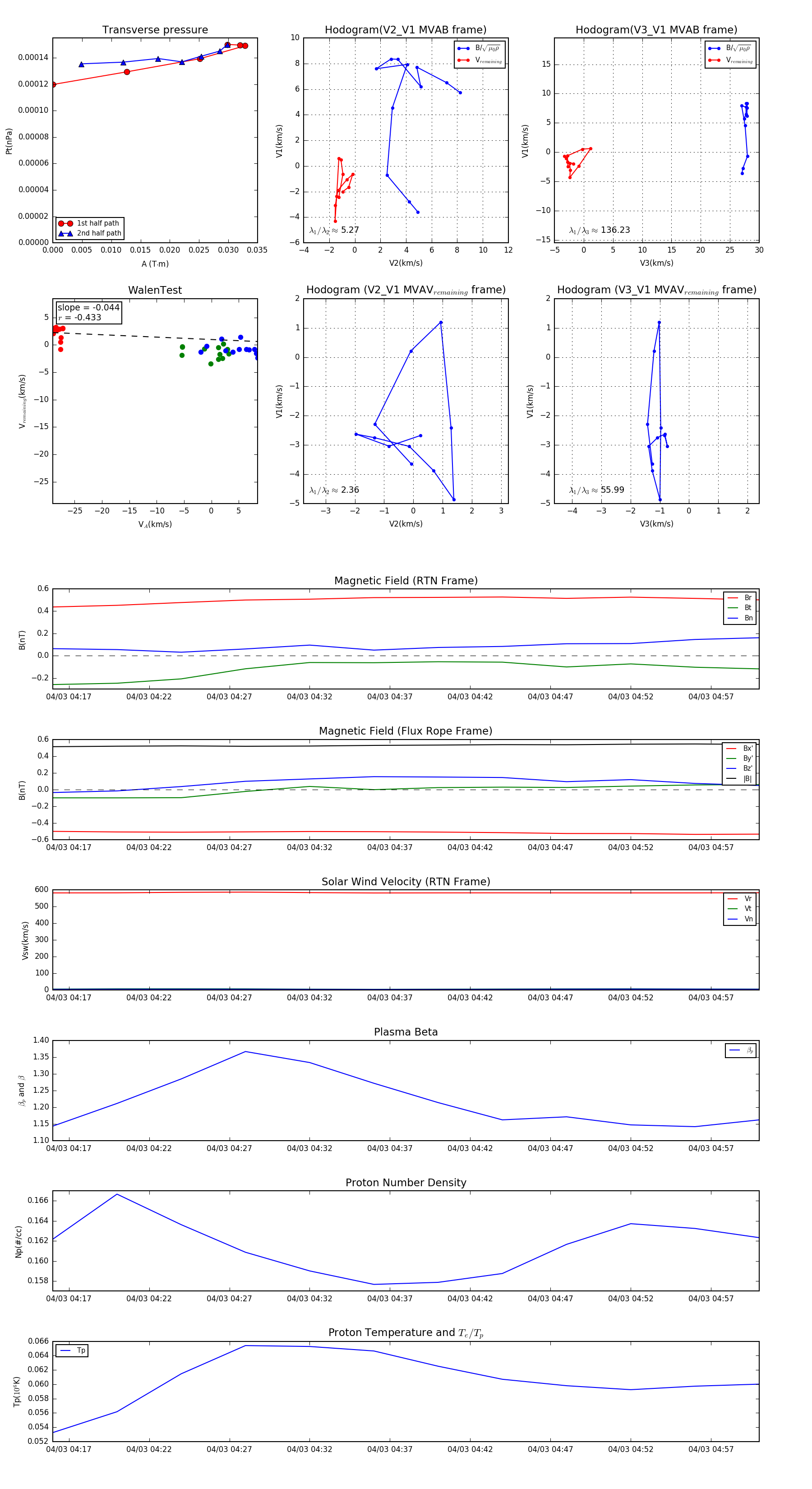
Task: Click the "Hodogram(V2_V1 MVAB frame)" title
Action: pos(406,29)
